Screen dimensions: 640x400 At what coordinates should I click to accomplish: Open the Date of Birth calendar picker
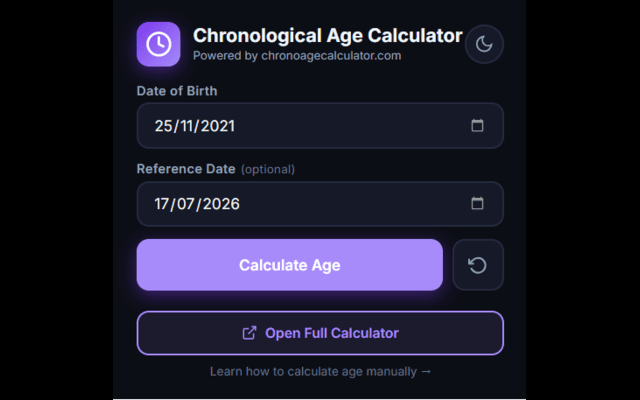(477, 125)
